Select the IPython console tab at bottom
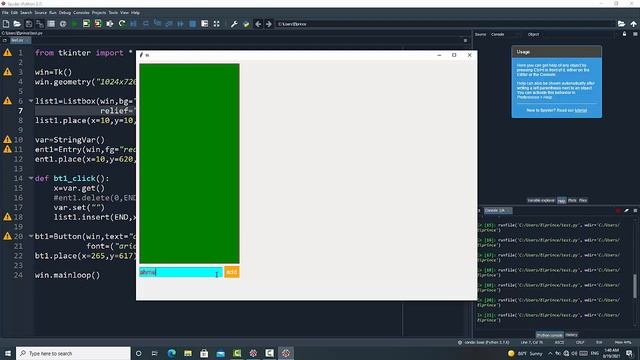Screen dimensions: 640x360 coord(549,335)
